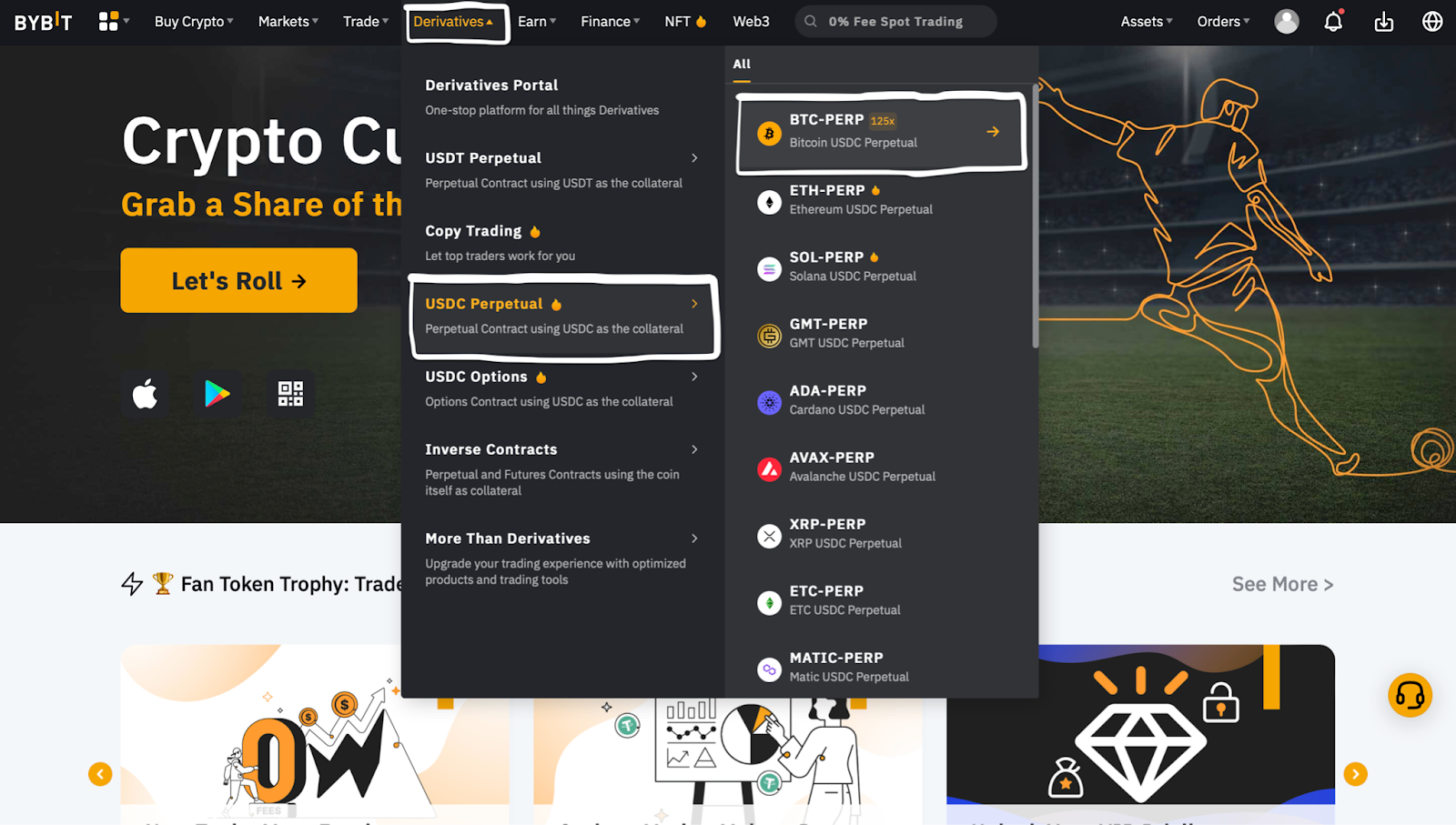Open the notifications bell icon
The height and width of the screenshot is (825, 1456).
pos(1333,21)
